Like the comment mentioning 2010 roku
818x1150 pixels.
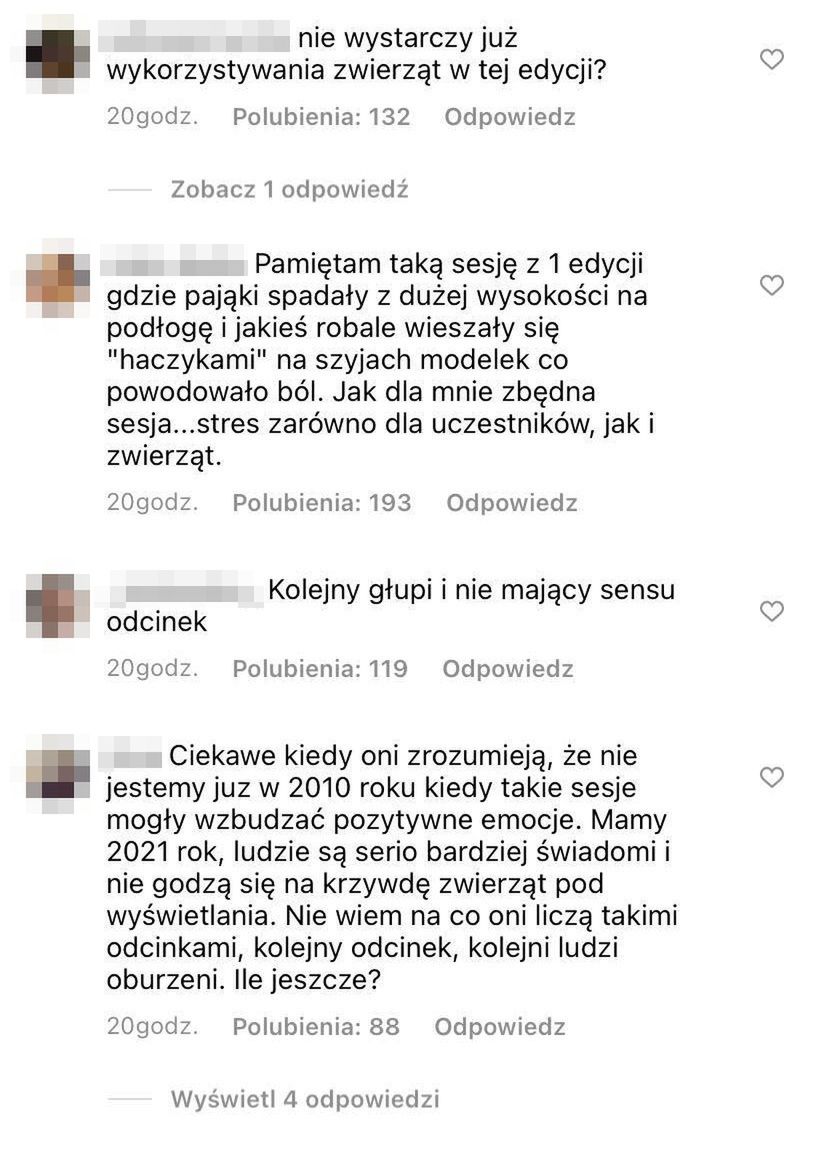[772, 776]
